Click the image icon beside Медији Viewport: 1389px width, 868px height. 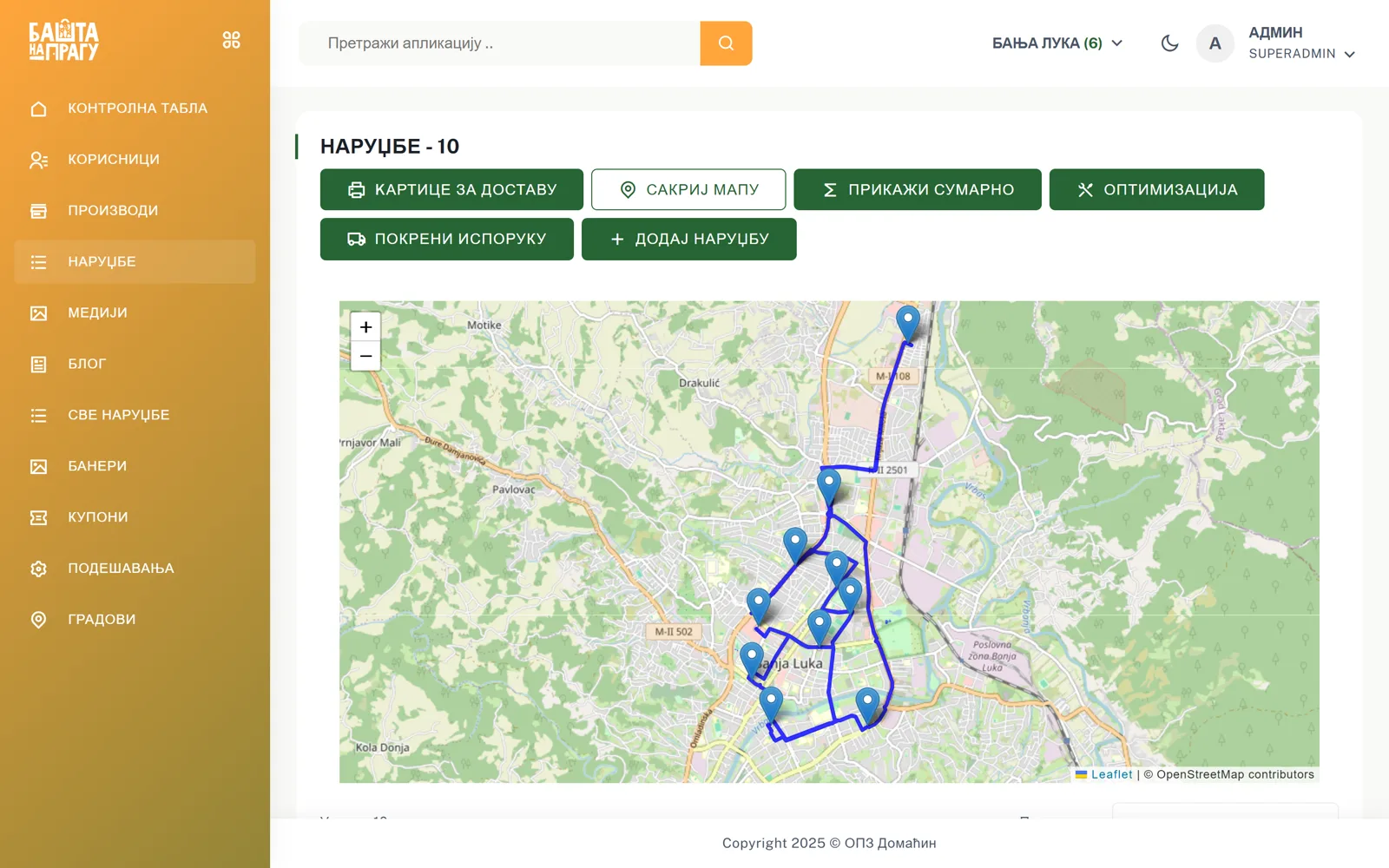(x=38, y=313)
